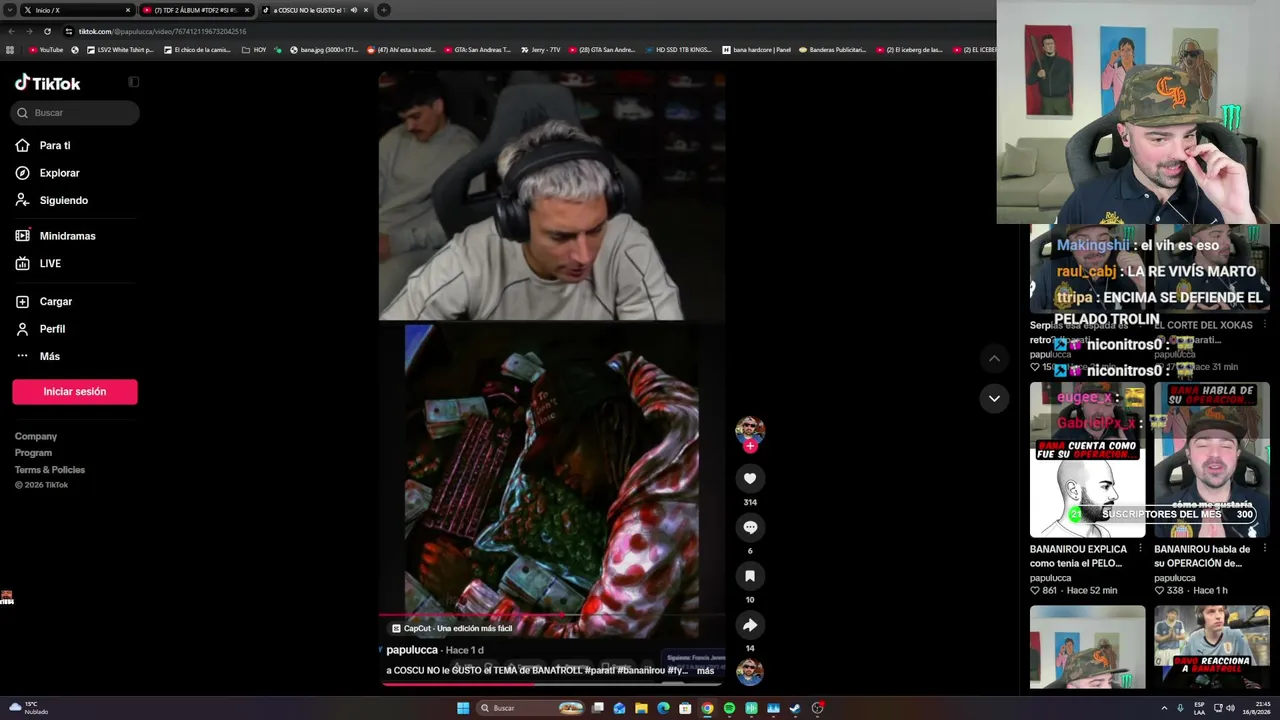Viewport: 1280px width, 720px height.
Task: Open Spotify from the taskbar
Action: 729,708
